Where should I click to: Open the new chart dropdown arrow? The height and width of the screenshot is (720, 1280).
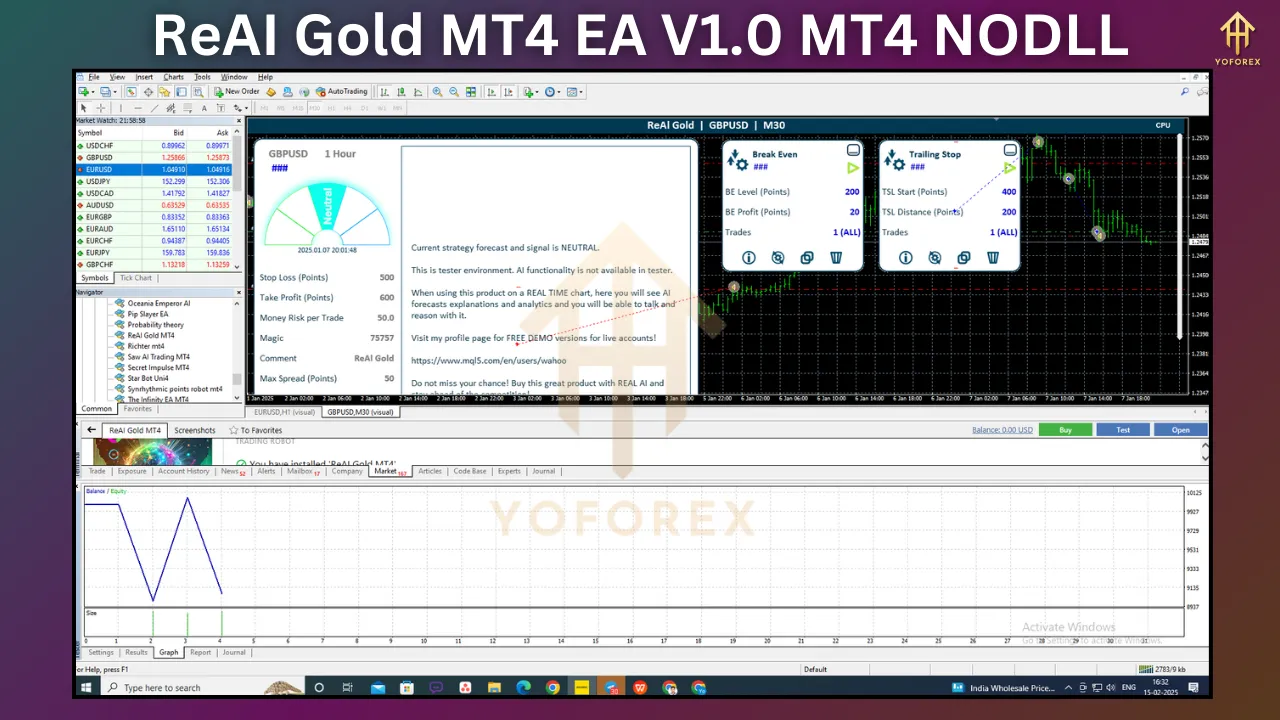(x=92, y=91)
